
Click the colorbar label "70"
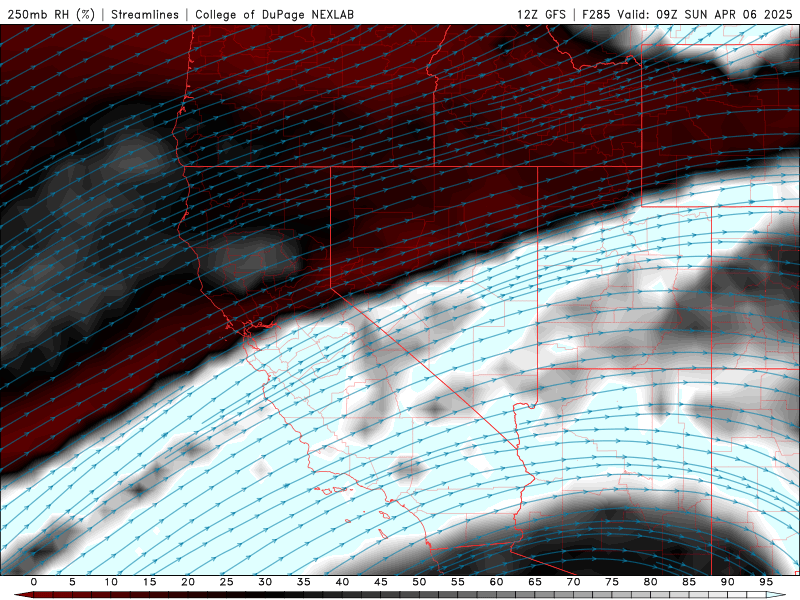click(573, 582)
